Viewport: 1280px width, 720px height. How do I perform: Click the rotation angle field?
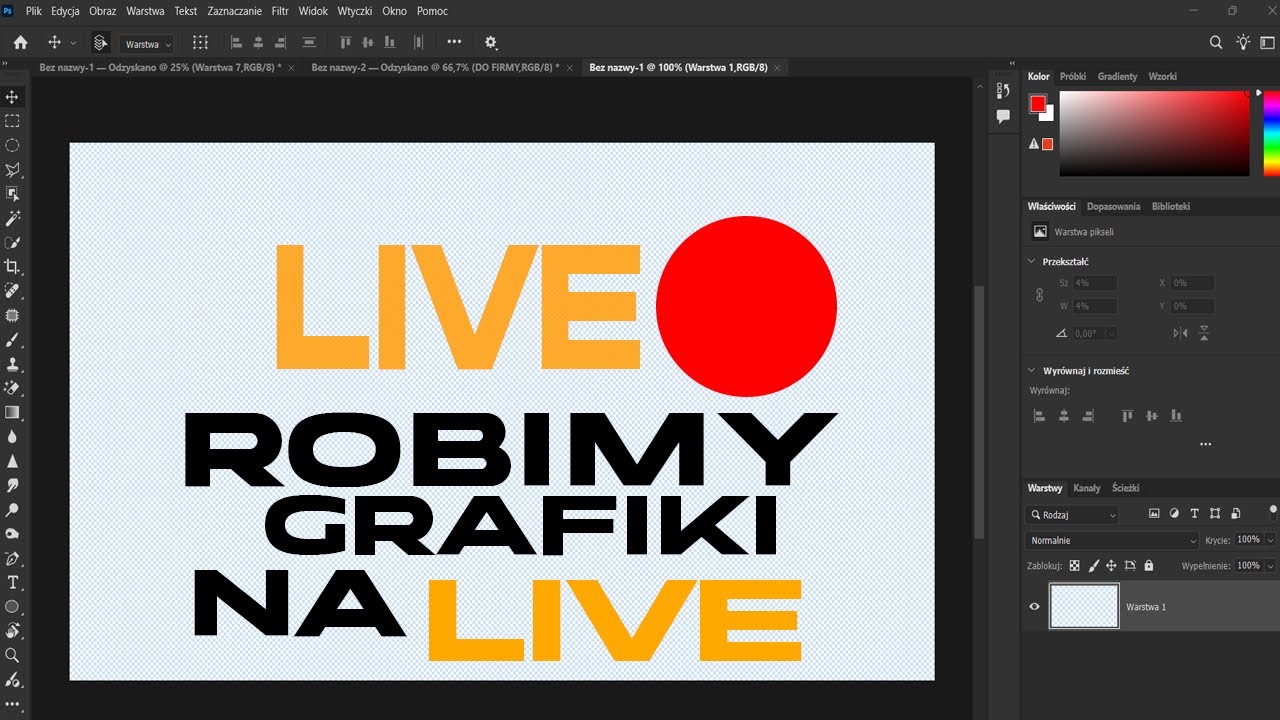tap(1094, 333)
